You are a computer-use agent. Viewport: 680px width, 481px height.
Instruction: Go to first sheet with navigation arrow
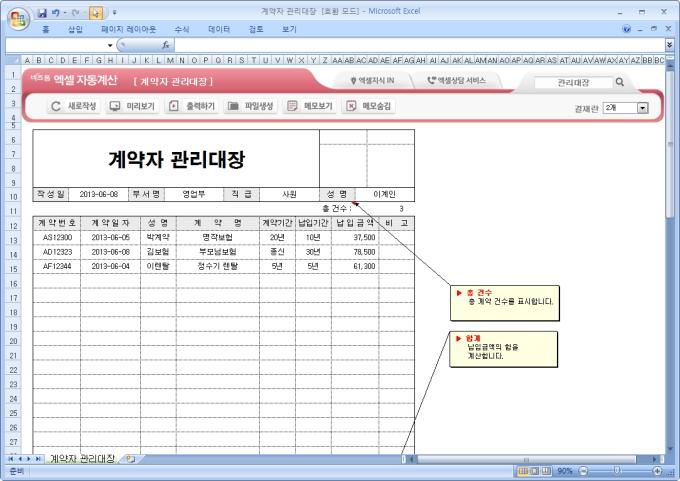coord(11,458)
